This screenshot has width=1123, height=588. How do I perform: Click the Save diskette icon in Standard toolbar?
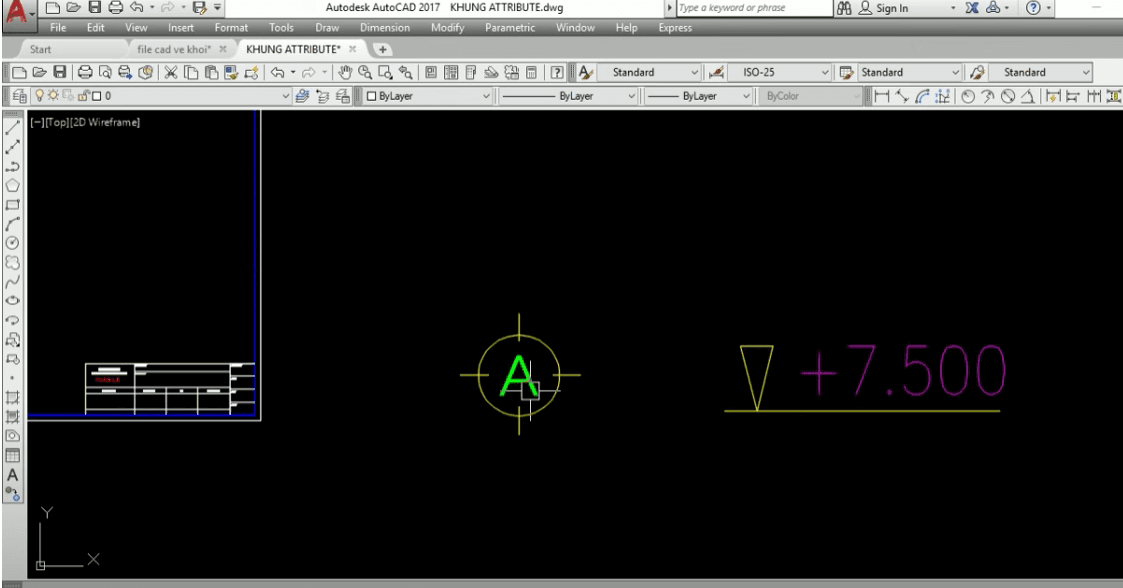point(60,72)
